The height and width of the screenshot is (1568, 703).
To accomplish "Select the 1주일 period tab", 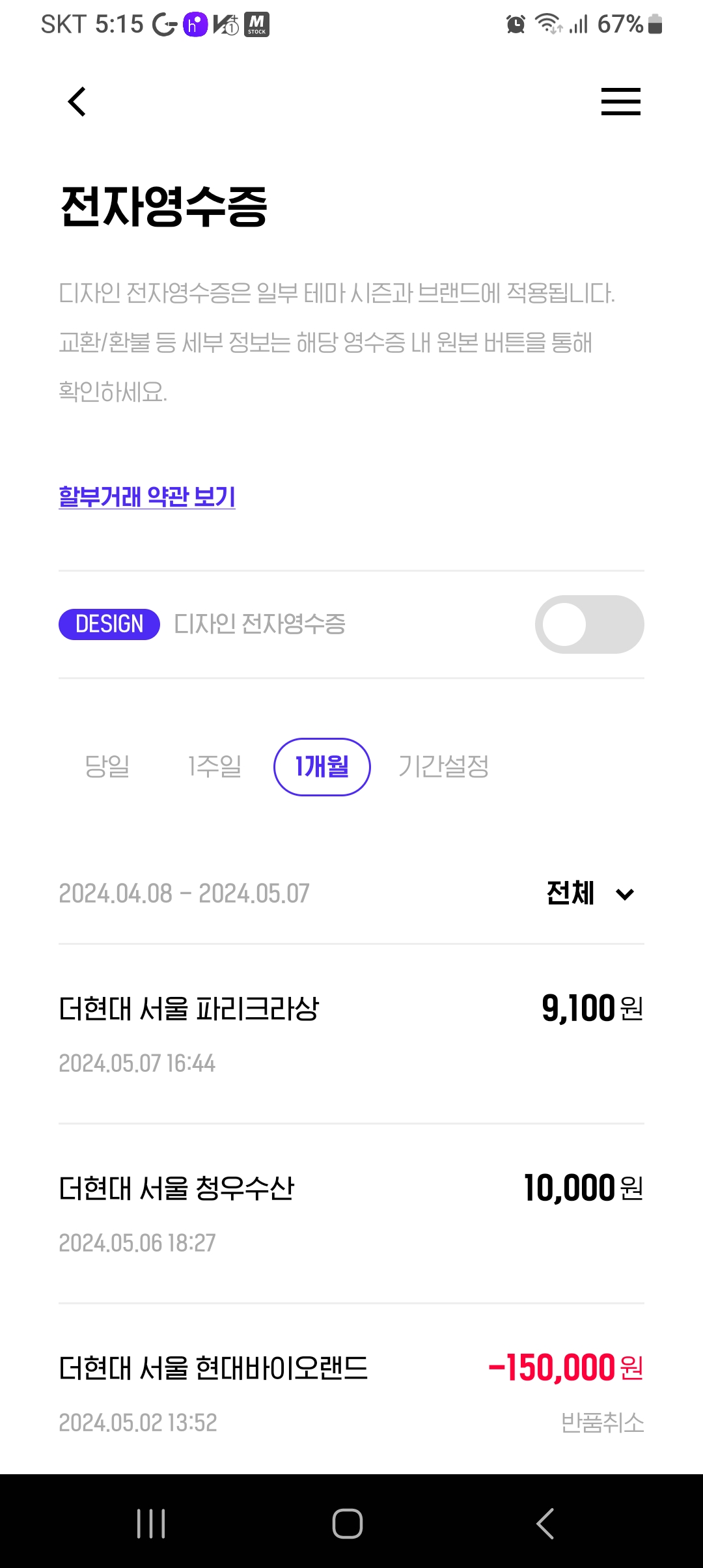I will click(x=215, y=766).
